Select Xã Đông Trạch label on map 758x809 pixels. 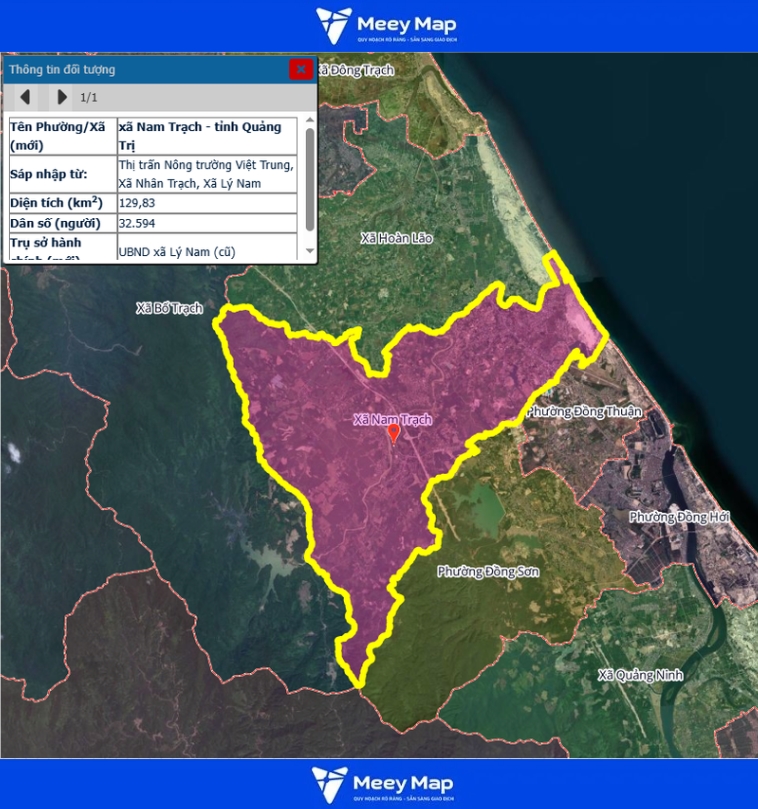pyautogui.click(x=358, y=70)
